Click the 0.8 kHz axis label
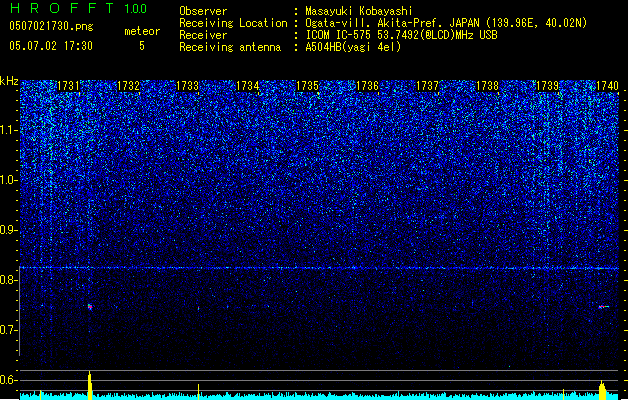This screenshot has width=629, height=400. coord(9,280)
